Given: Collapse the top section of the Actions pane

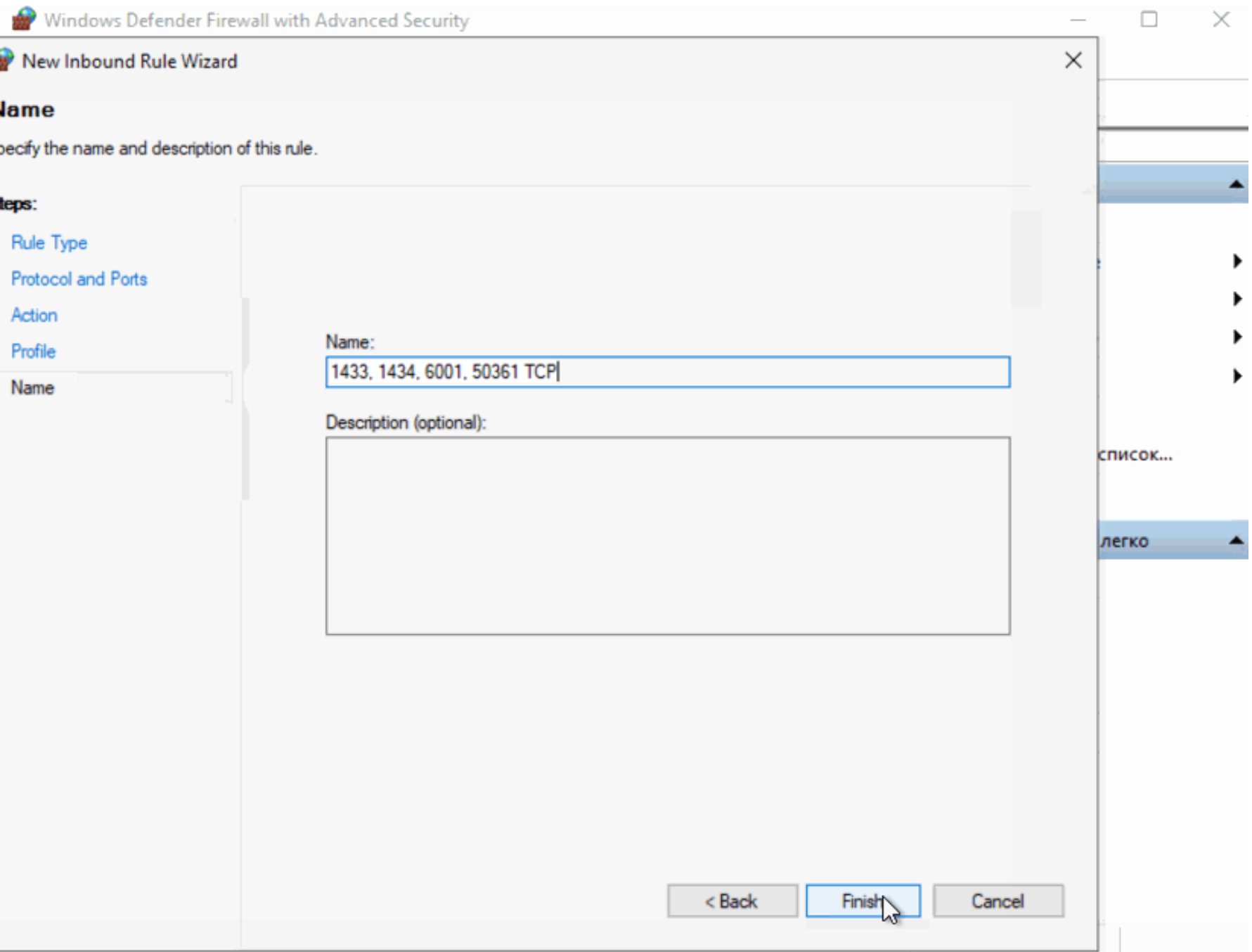Looking at the screenshot, I should click(x=1235, y=184).
